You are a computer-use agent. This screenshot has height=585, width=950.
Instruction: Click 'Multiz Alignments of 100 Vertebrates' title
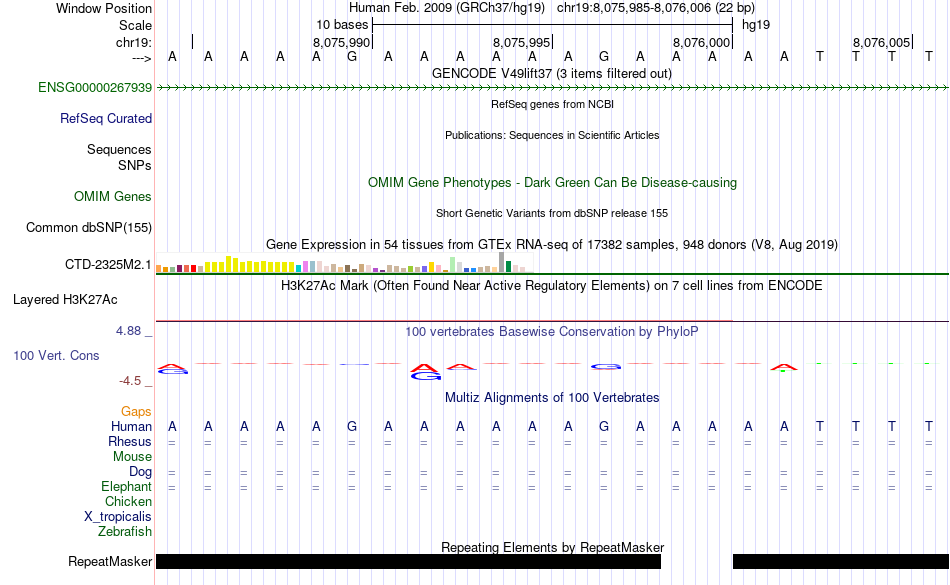click(552, 398)
